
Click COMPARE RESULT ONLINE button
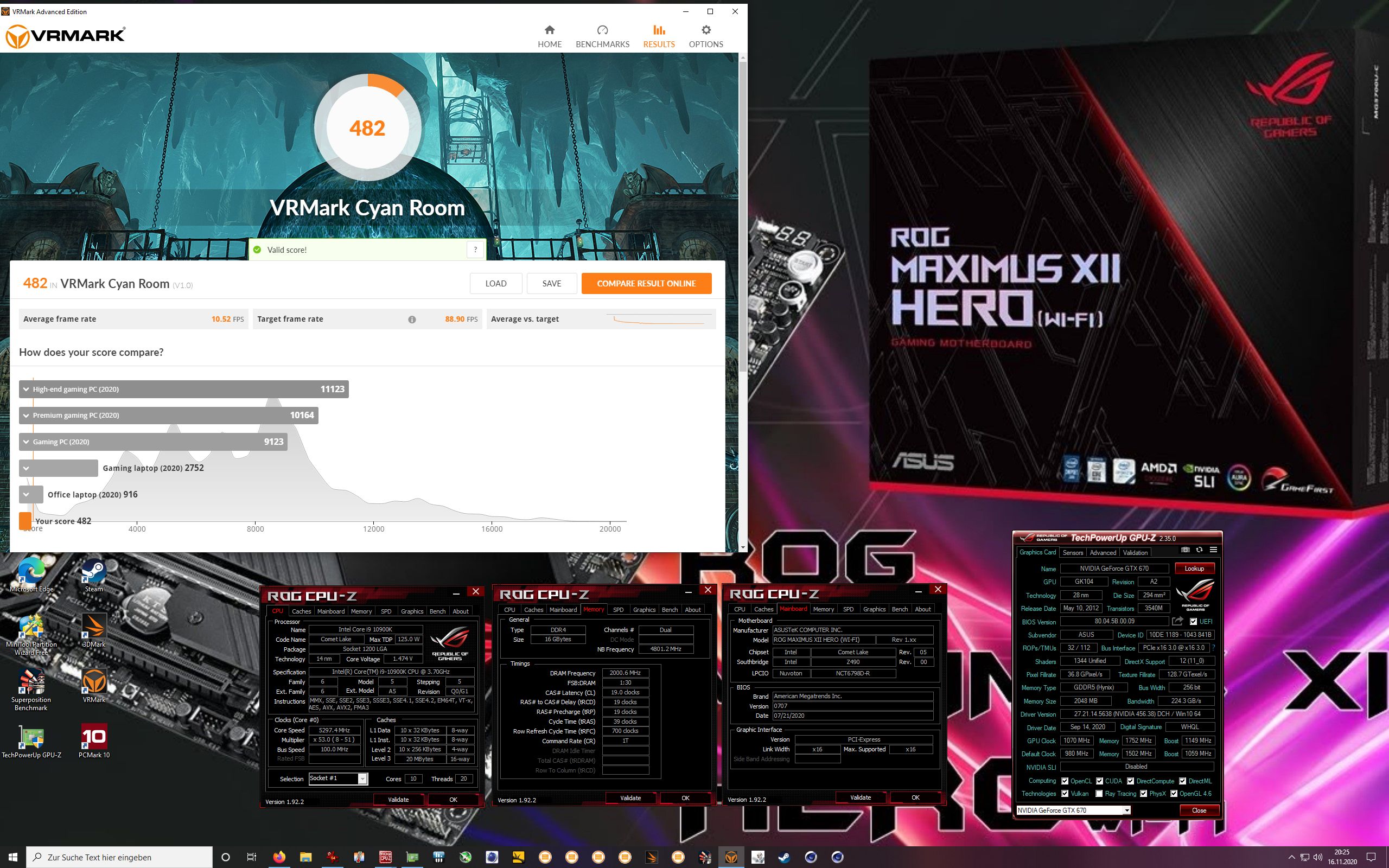[x=646, y=284]
